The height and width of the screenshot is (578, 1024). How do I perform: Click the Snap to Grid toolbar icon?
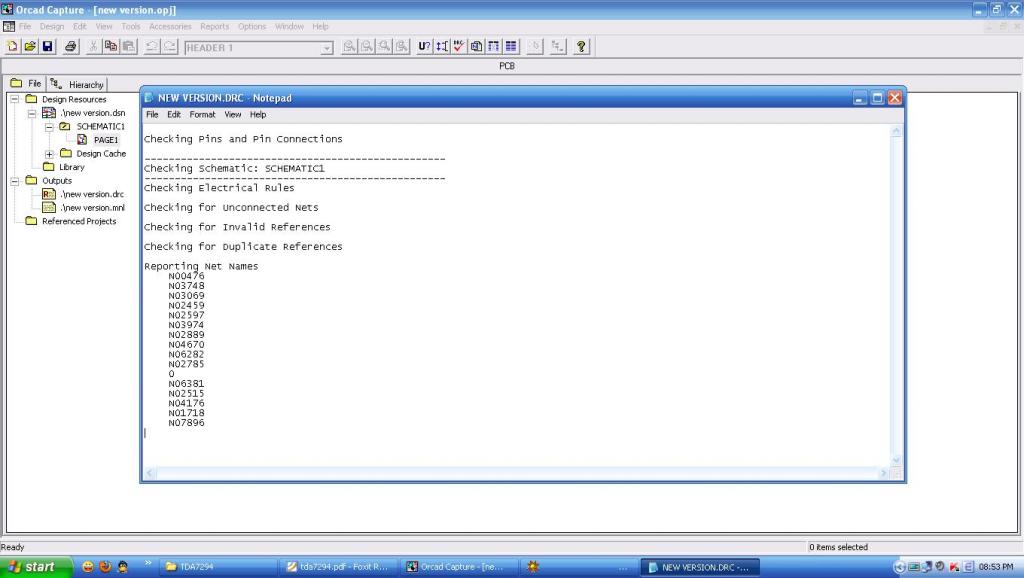point(534,46)
